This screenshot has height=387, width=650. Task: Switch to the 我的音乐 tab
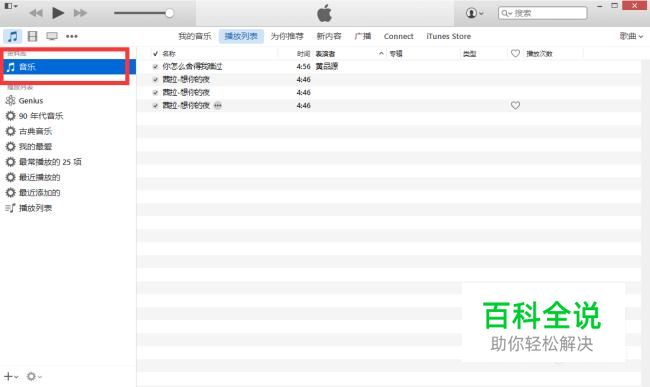(195, 36)
